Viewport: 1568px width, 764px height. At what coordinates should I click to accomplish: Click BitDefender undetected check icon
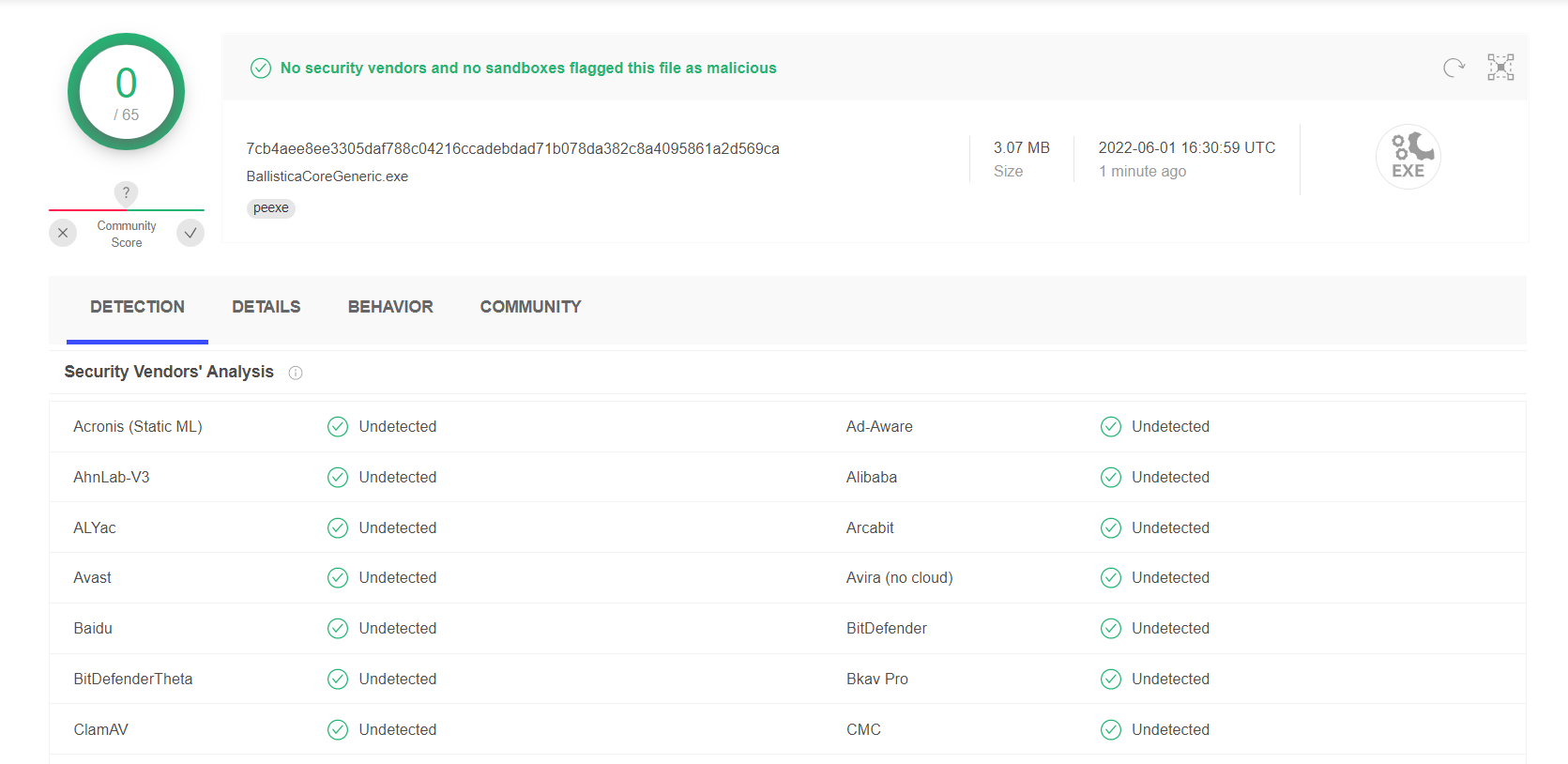[x=1111, y=629]
